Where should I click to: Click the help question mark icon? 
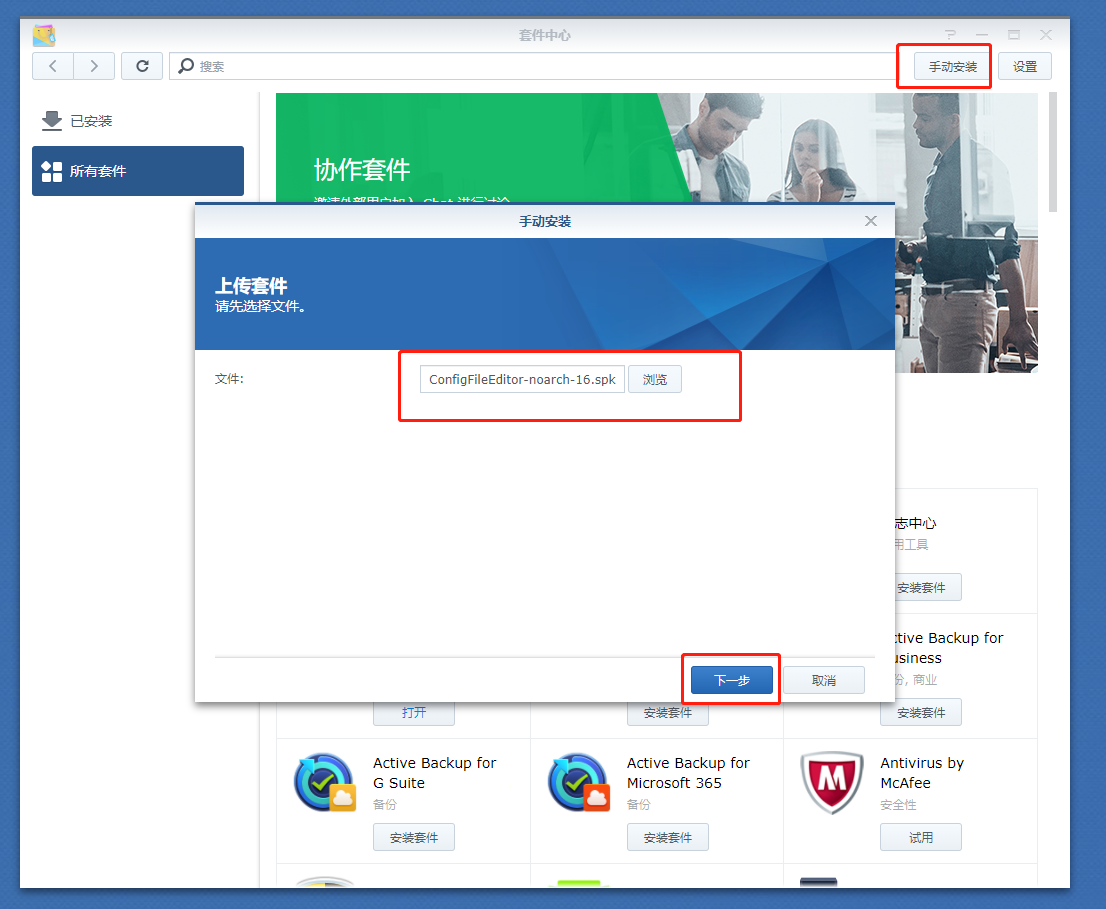coord(950,35)
